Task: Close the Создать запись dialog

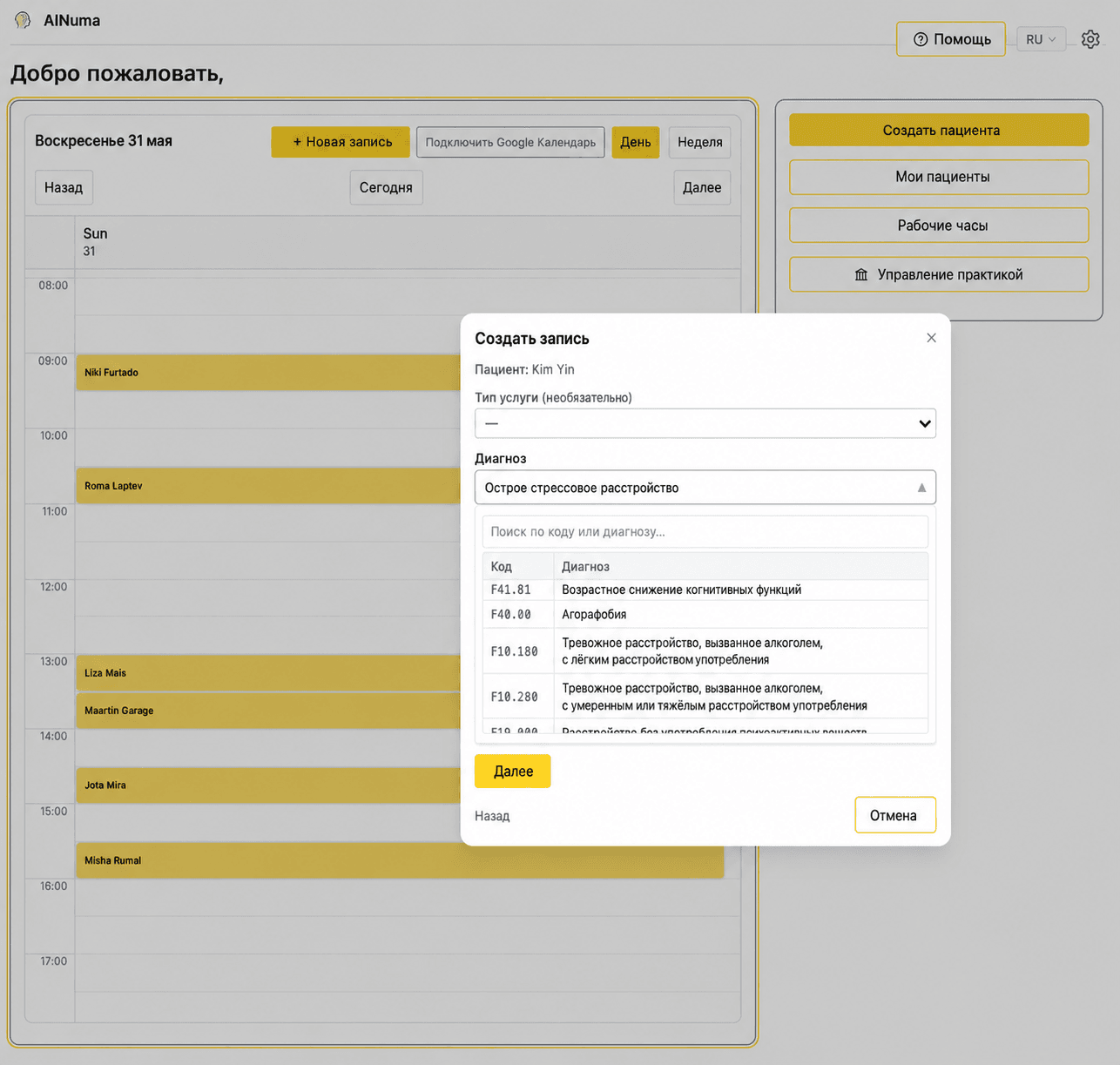Action: tap(931, 338)
